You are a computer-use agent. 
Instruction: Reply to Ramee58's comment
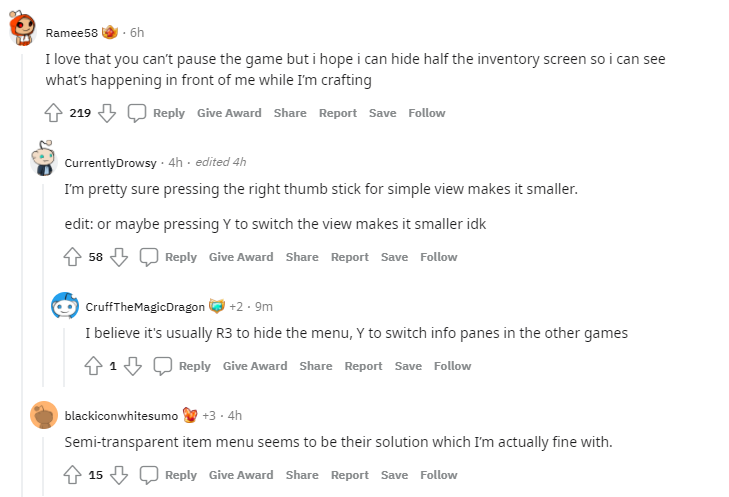click(x=157, y=113)
